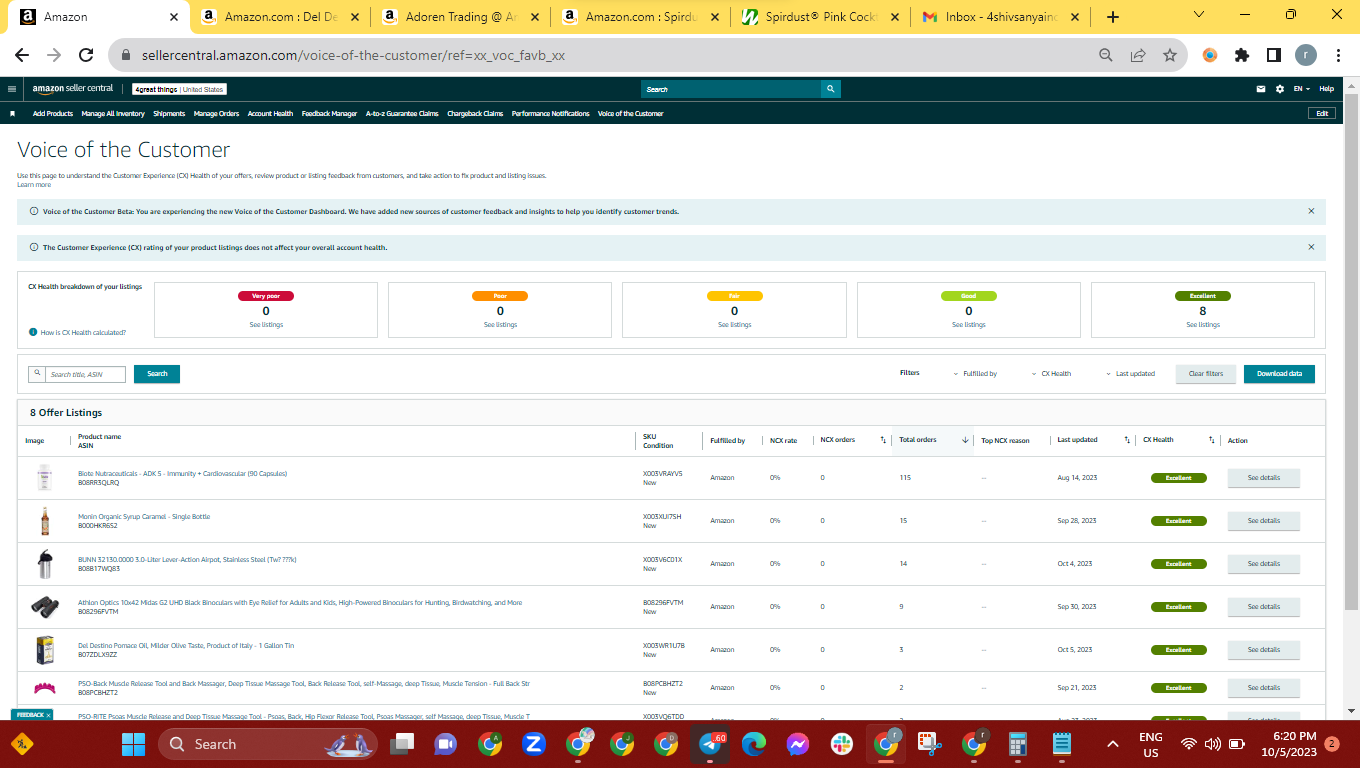Bookmark this page with the star icon
The height and width of the screenshot is (768, 1360).
[x=1169, y=55]
